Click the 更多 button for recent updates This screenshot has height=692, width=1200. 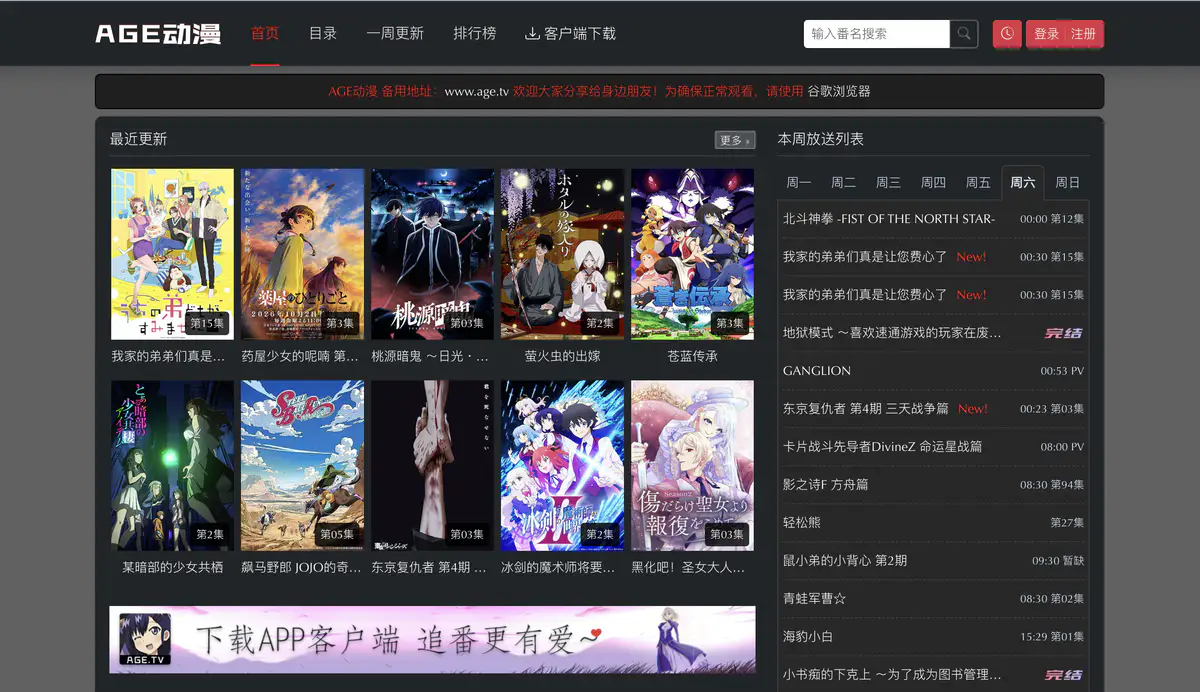tap(735, 140)
